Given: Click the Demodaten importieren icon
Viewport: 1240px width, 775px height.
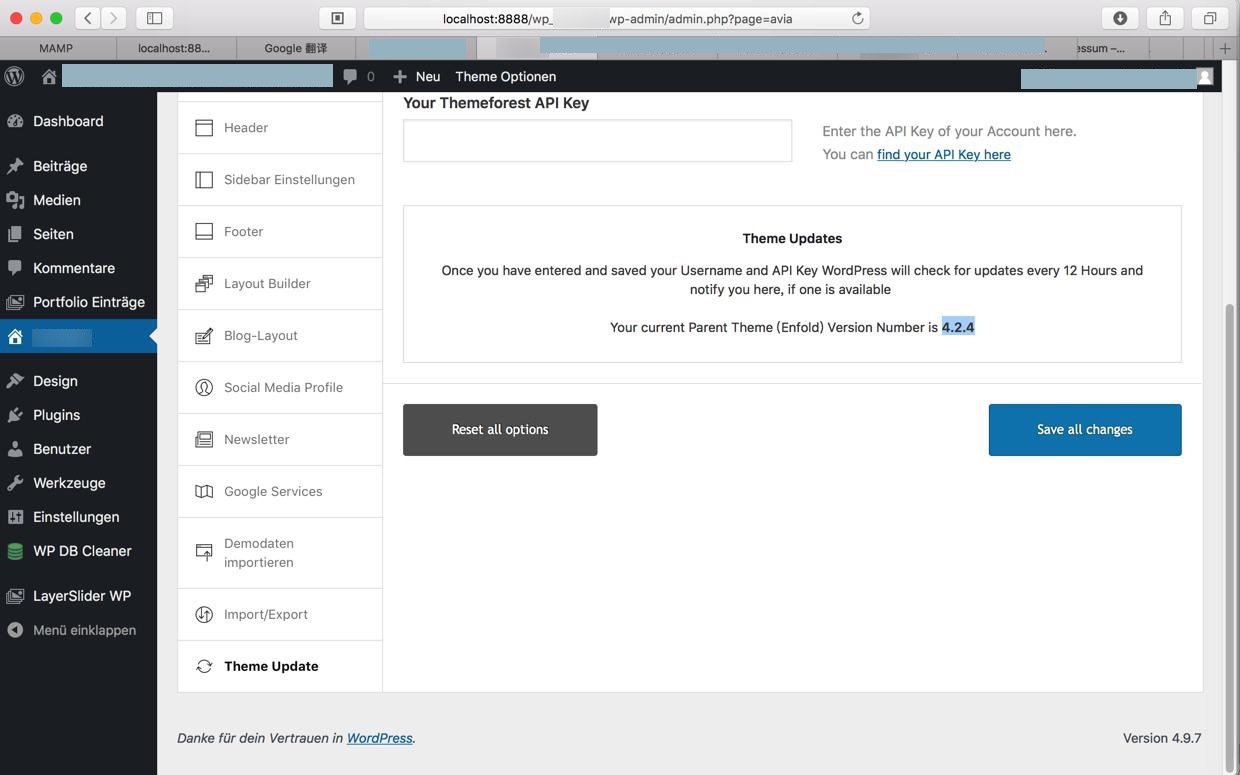Looking at the screenshot, I should click(x=204, y=552).
